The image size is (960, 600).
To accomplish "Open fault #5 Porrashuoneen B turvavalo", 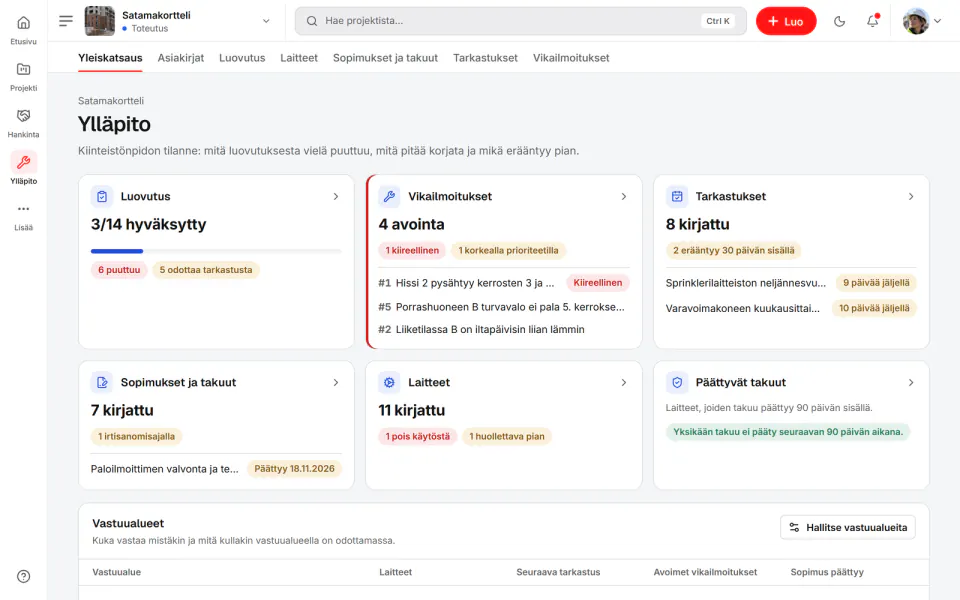I will point(504,307).
